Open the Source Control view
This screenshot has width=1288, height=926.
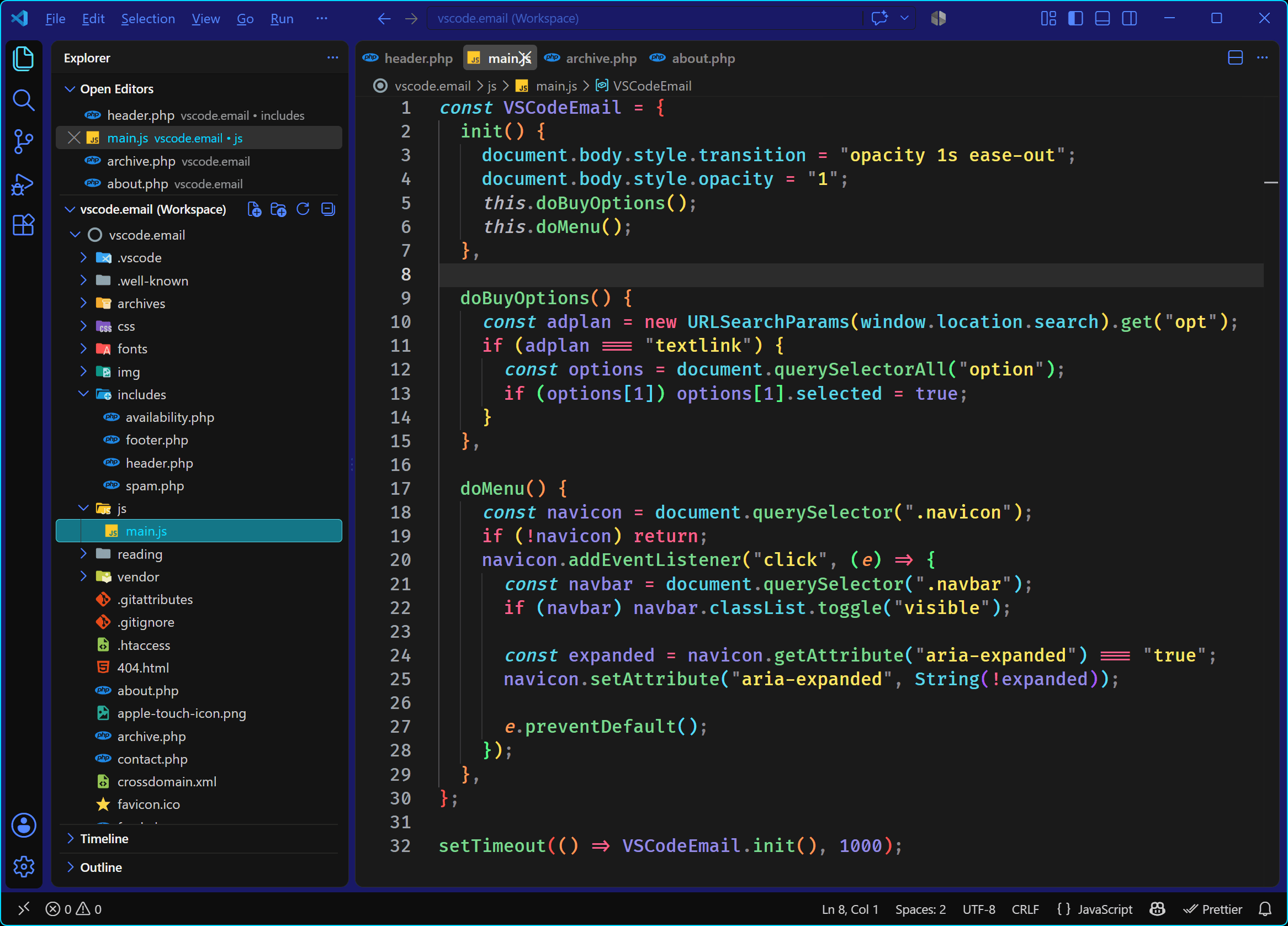[23, 141]
